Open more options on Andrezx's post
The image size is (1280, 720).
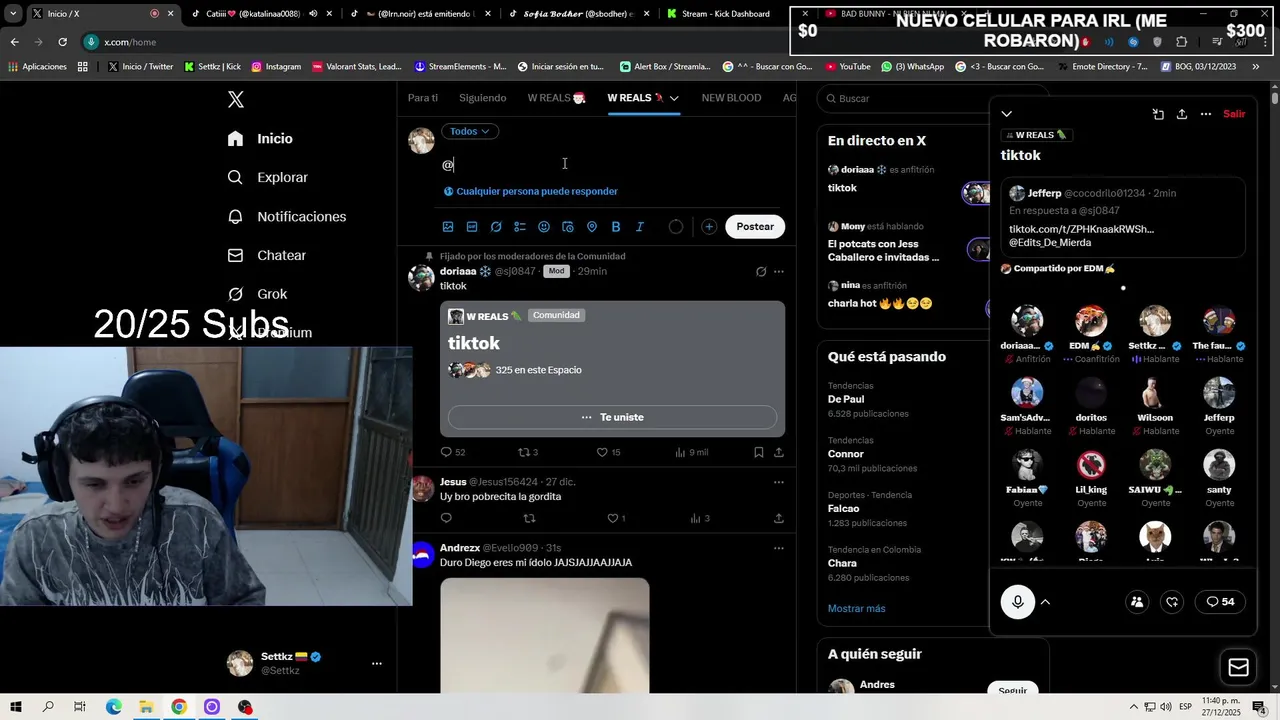coord(779,548)
